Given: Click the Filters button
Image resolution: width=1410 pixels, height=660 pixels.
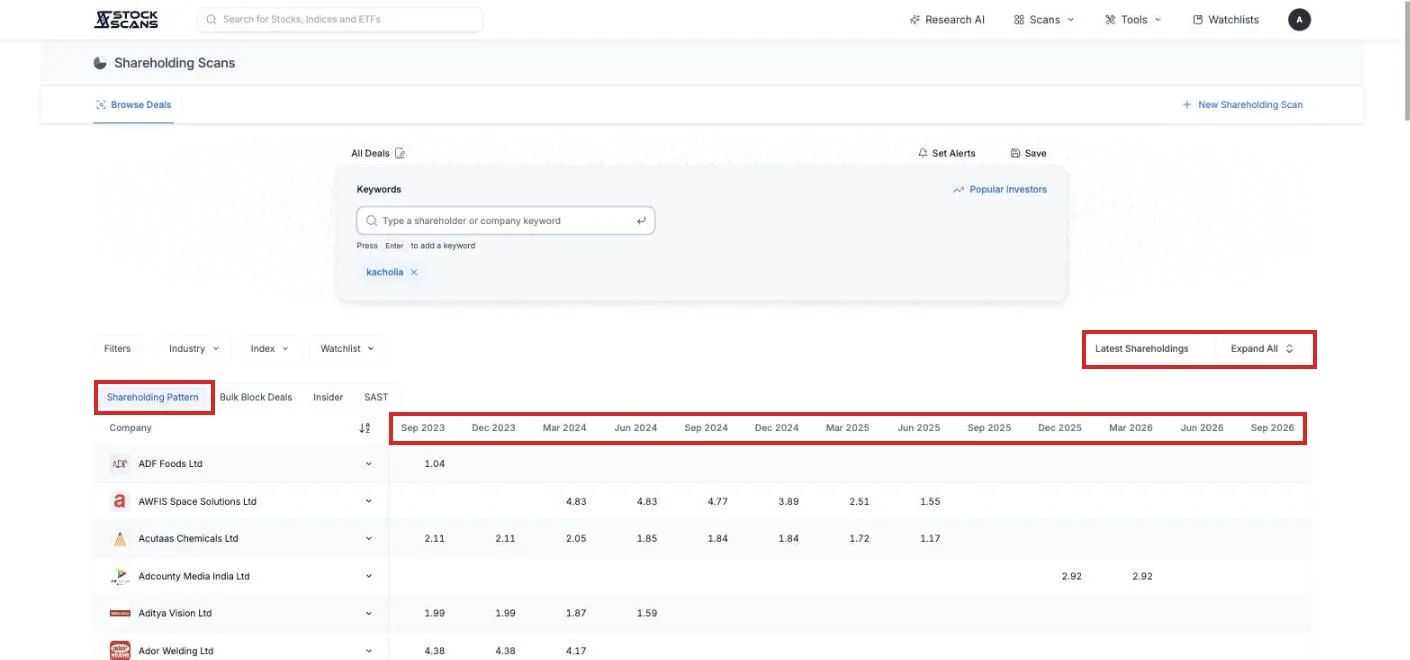Looking at the screenshot, I should [x=117, y=348].
